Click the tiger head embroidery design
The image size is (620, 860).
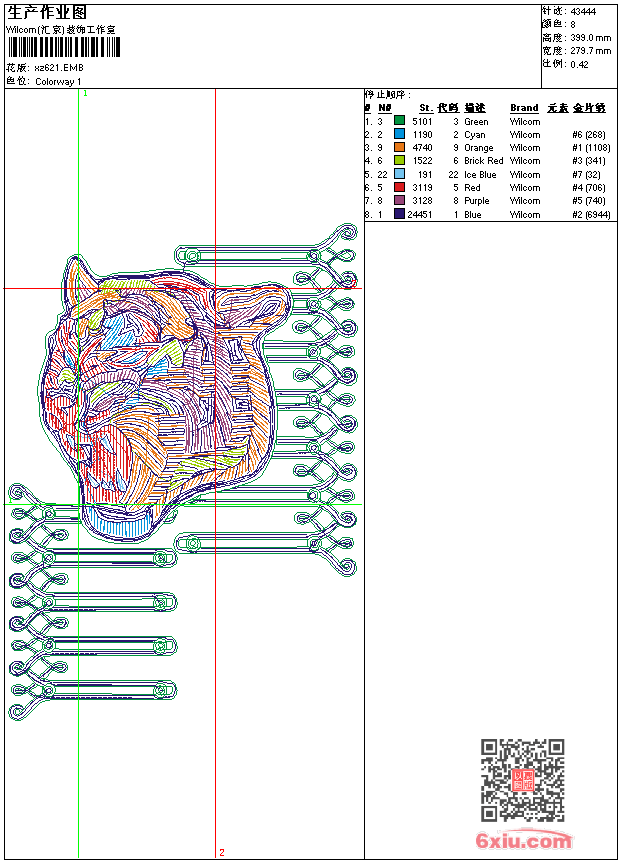(x=170, y=390)
